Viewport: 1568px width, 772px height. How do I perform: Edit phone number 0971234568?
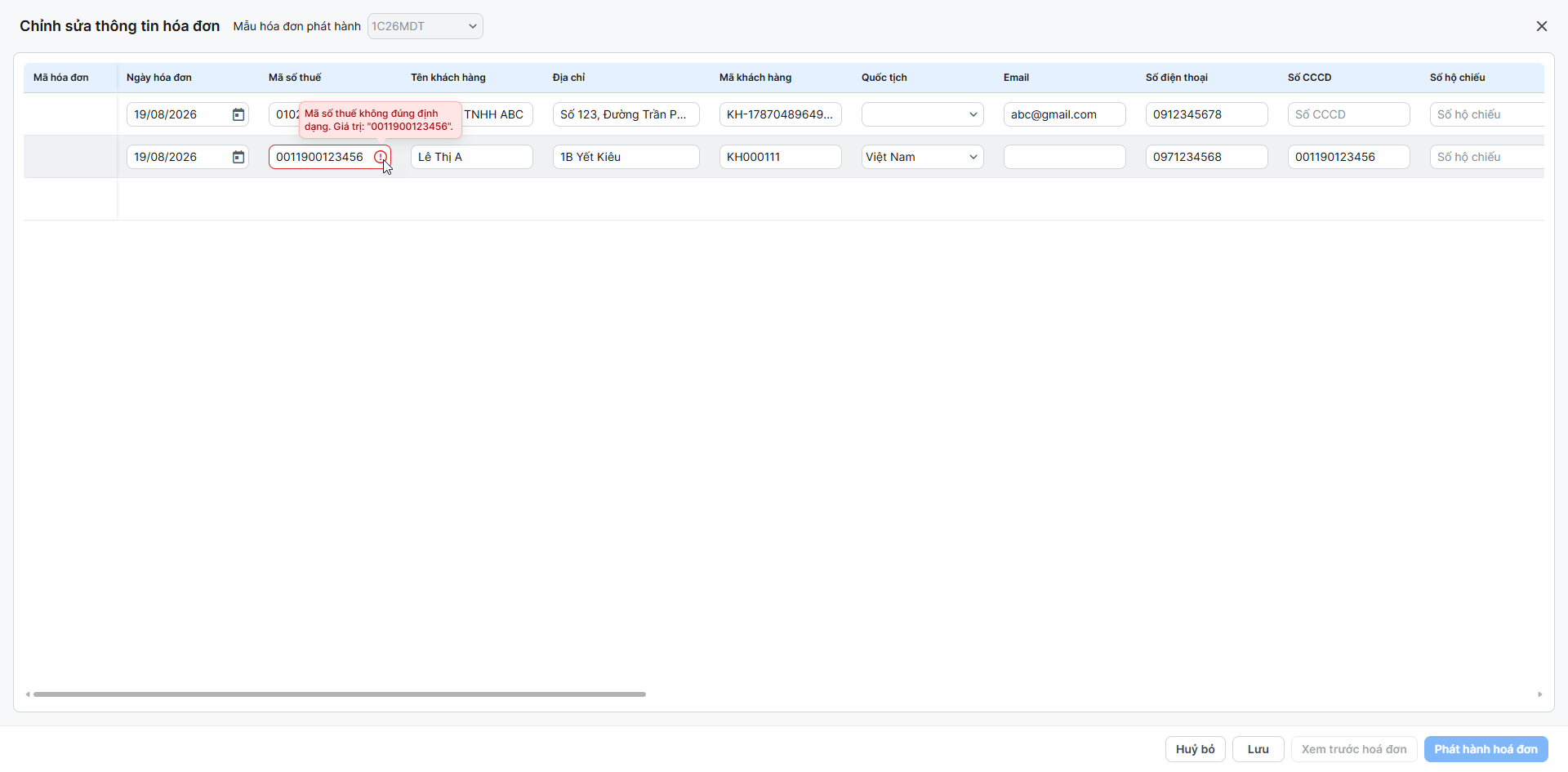[x=1207, y=157]
